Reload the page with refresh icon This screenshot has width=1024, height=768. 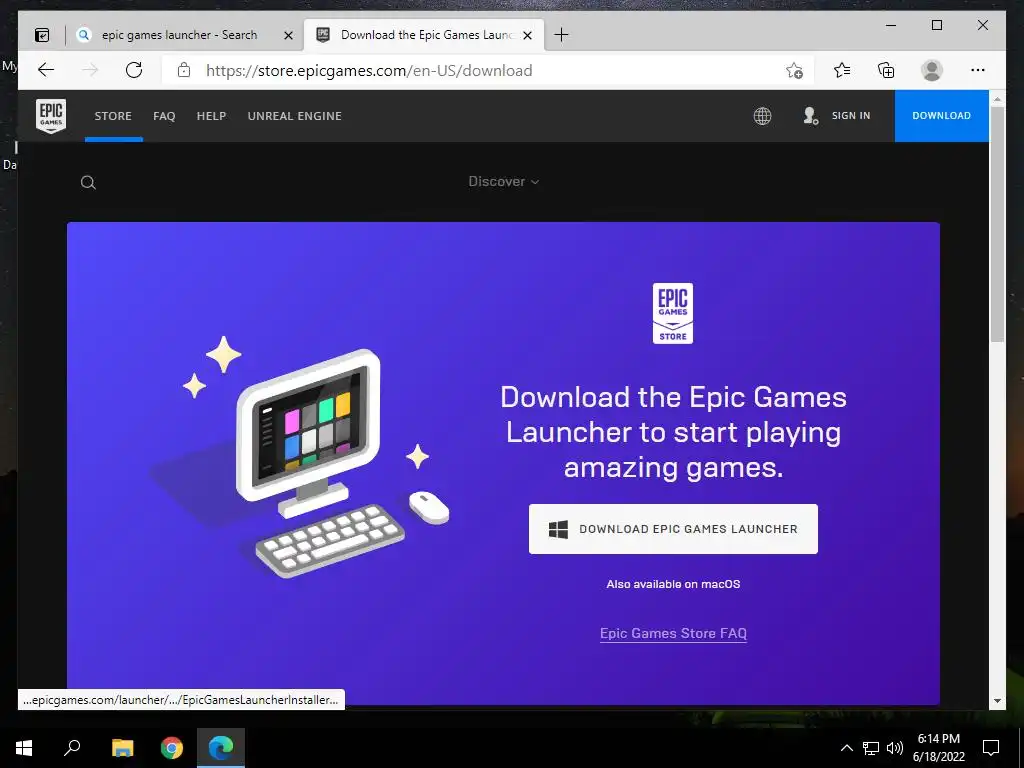click(134, 70)
